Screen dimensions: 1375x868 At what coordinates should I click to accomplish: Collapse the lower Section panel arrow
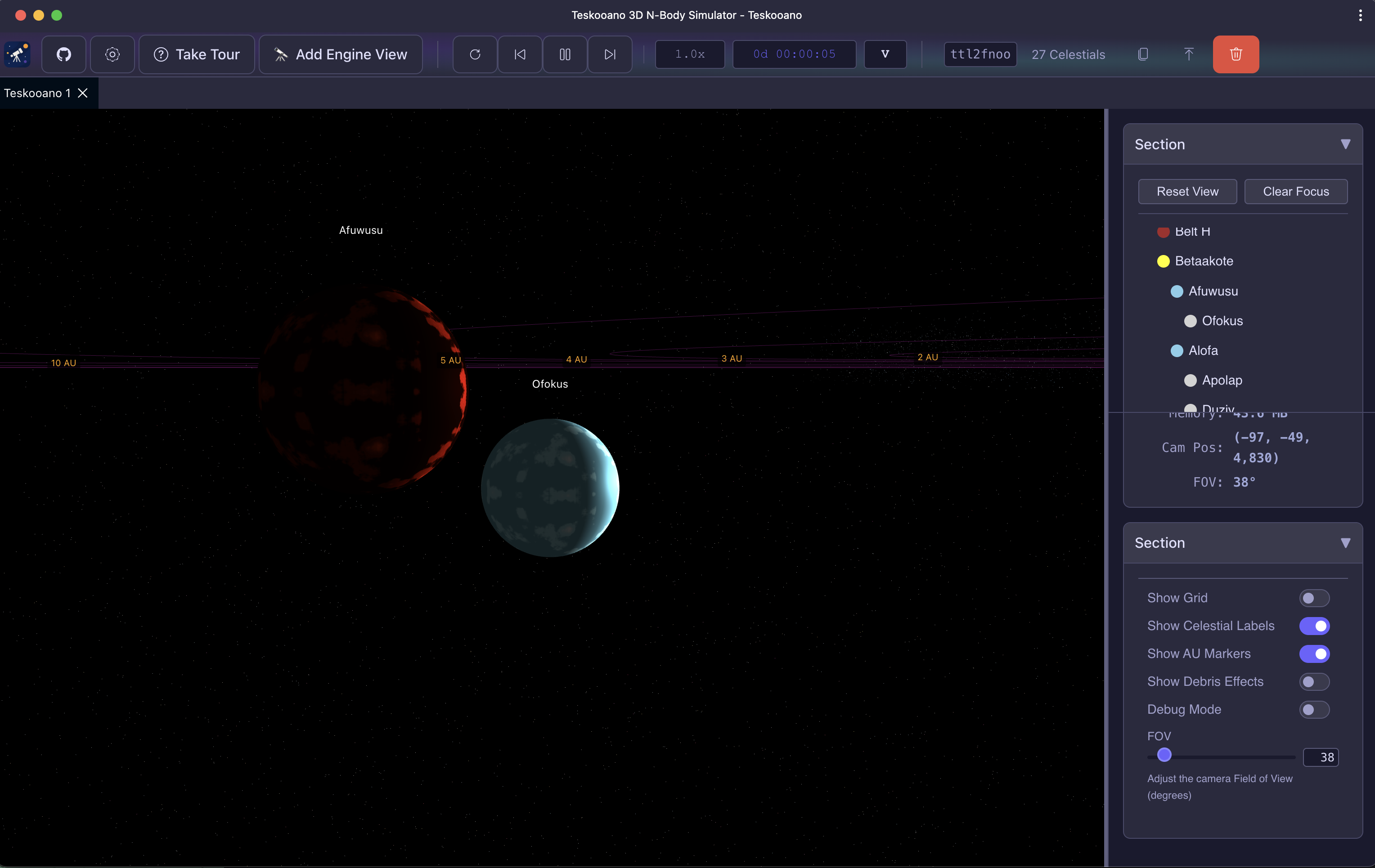1345,543
